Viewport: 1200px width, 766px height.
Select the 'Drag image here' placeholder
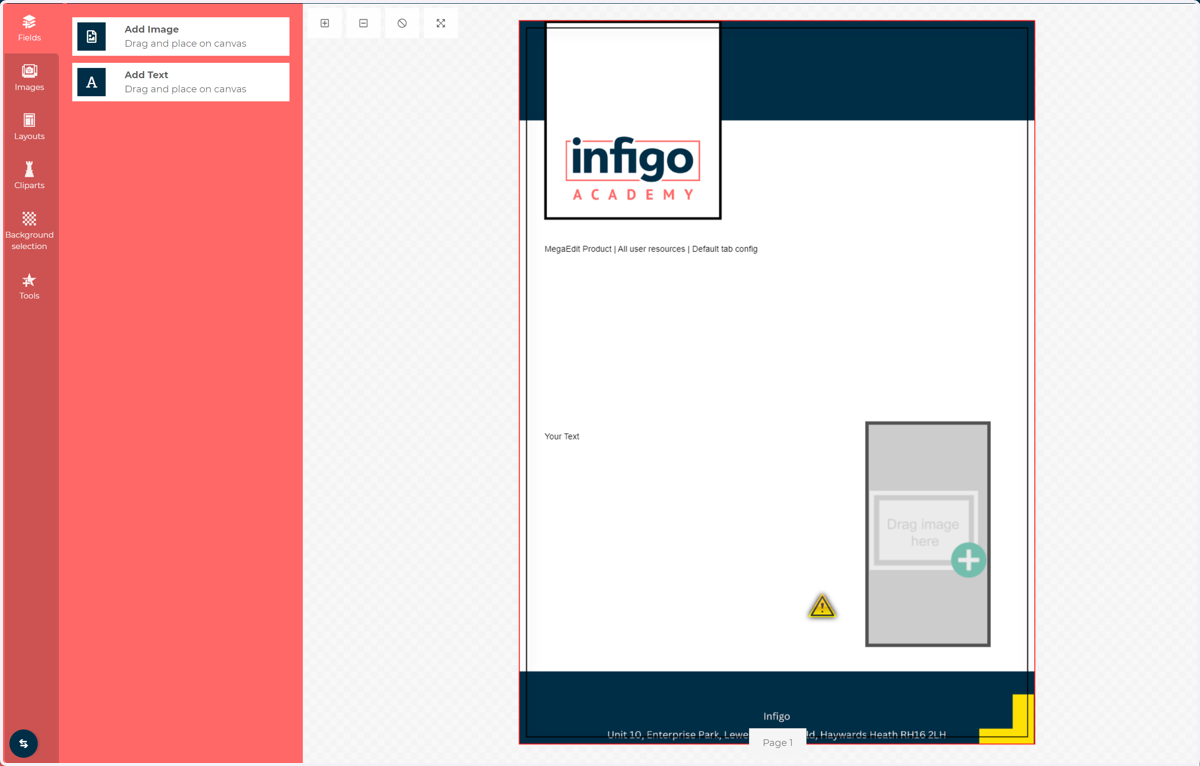point(928,534)
